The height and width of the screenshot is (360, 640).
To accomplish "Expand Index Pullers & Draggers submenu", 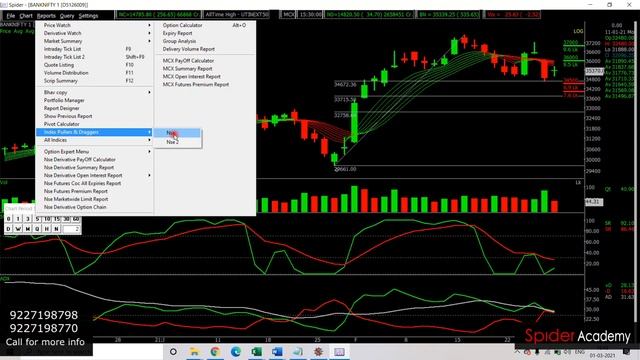I will [x=94, y=132].
